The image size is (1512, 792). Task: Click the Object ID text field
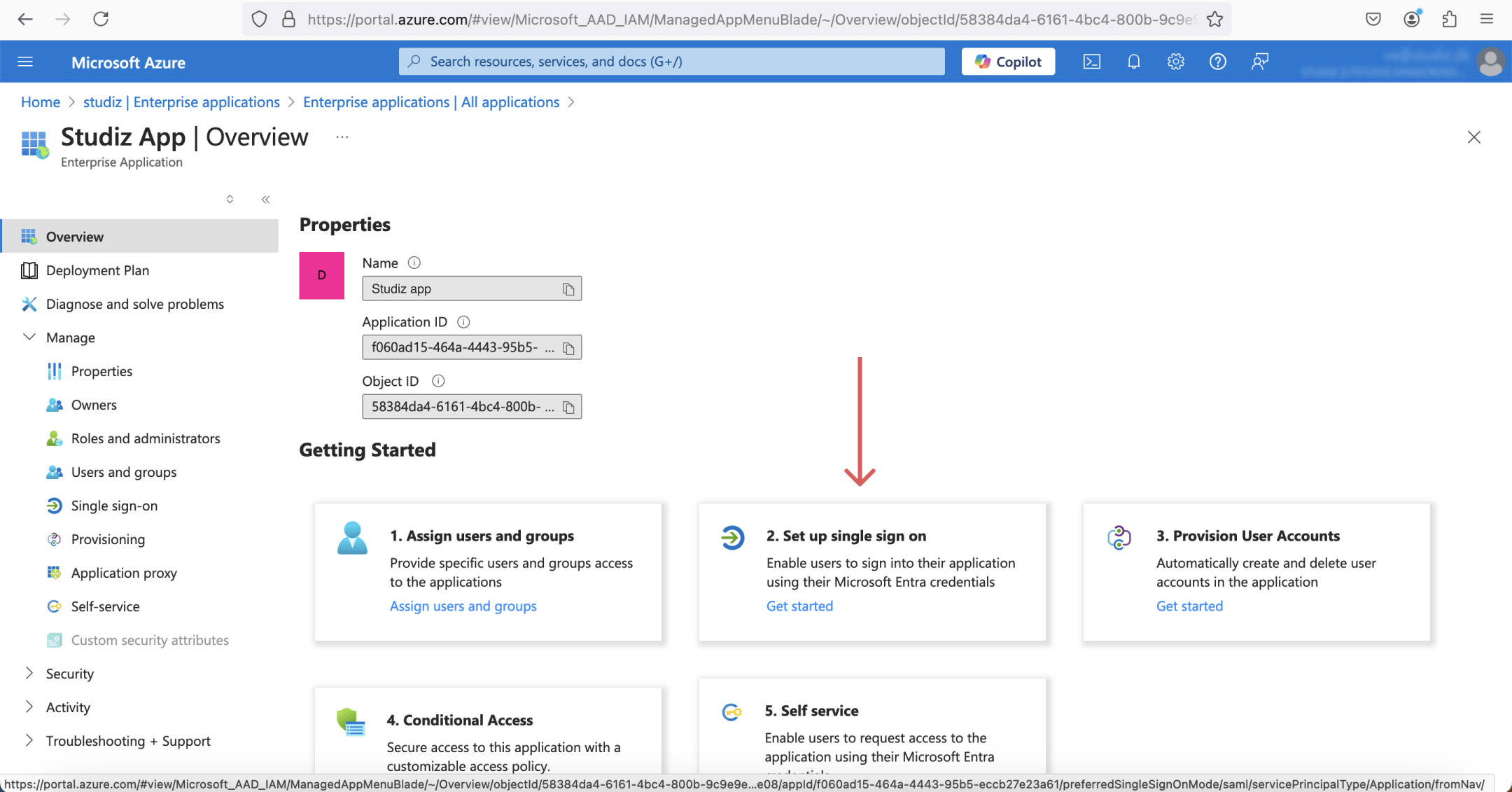point(472,406)
